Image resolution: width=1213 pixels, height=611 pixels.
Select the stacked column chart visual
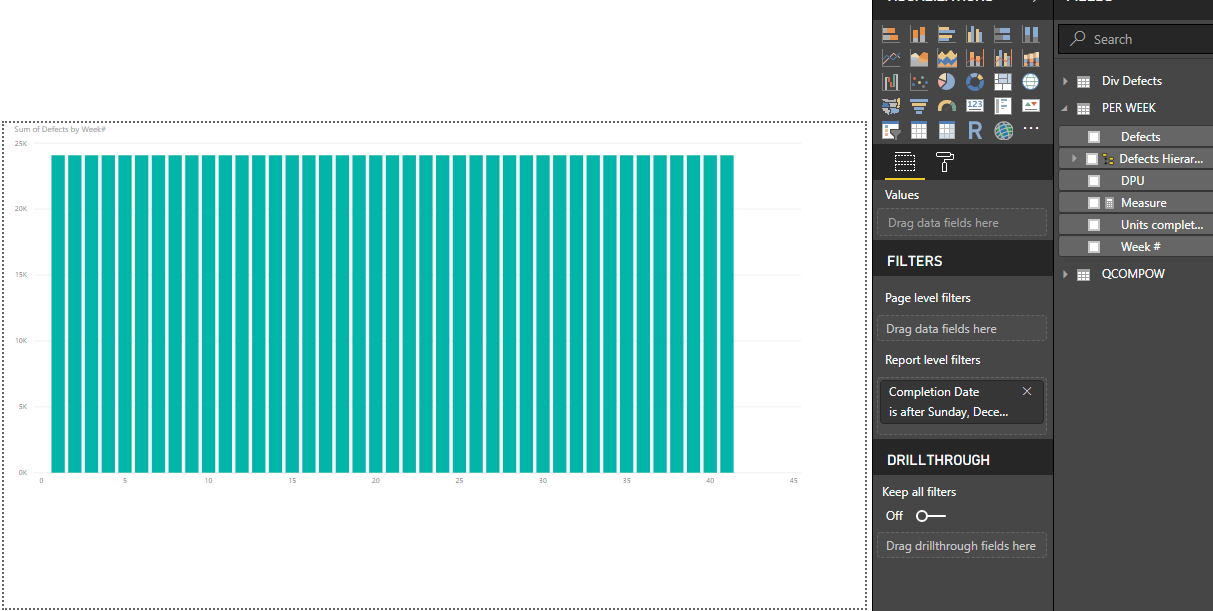[x=918, y=34]
